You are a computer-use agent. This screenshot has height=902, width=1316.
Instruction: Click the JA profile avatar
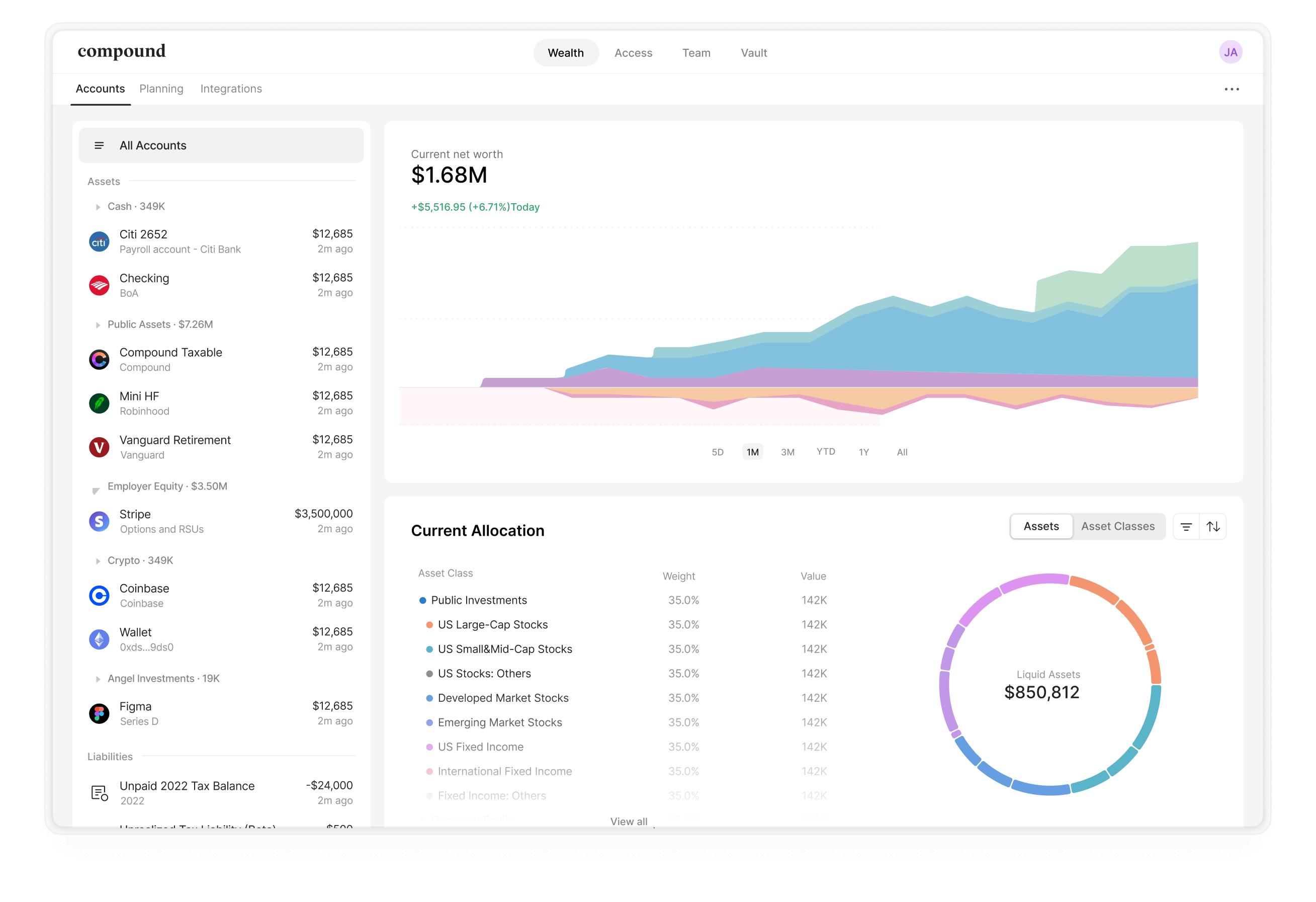1231,51
